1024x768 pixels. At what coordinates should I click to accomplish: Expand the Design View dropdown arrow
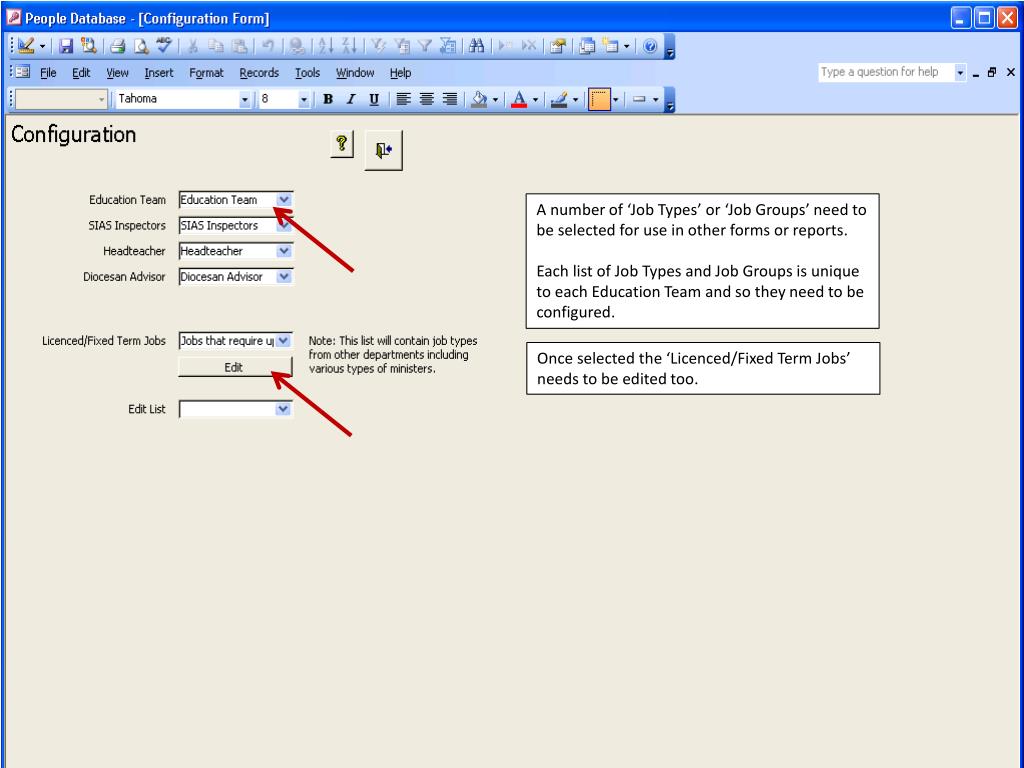point(42,46)
